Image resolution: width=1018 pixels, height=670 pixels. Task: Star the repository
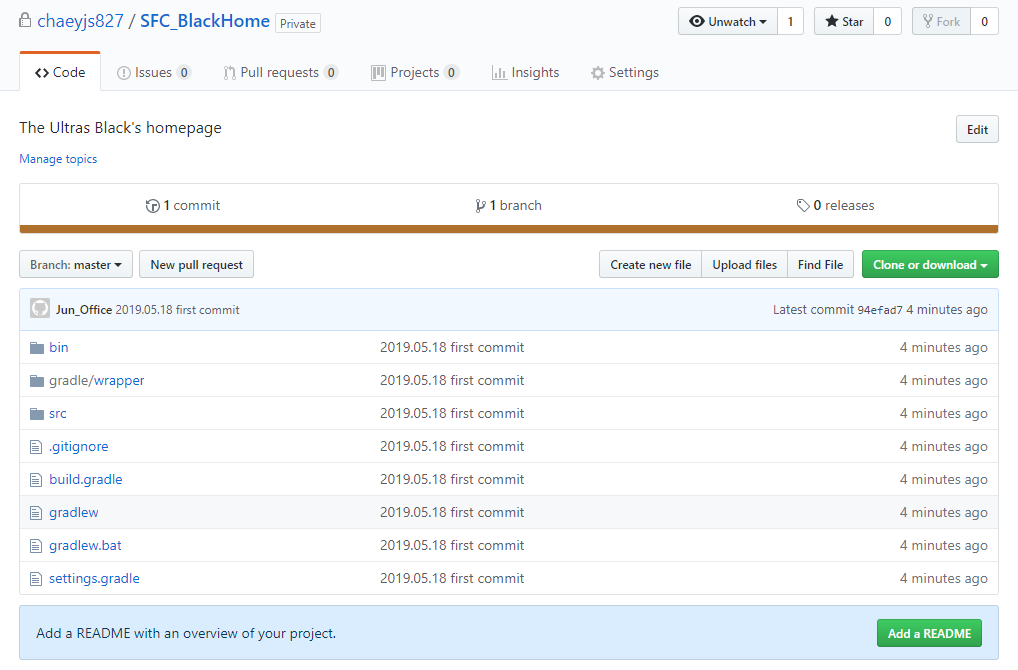844,21
